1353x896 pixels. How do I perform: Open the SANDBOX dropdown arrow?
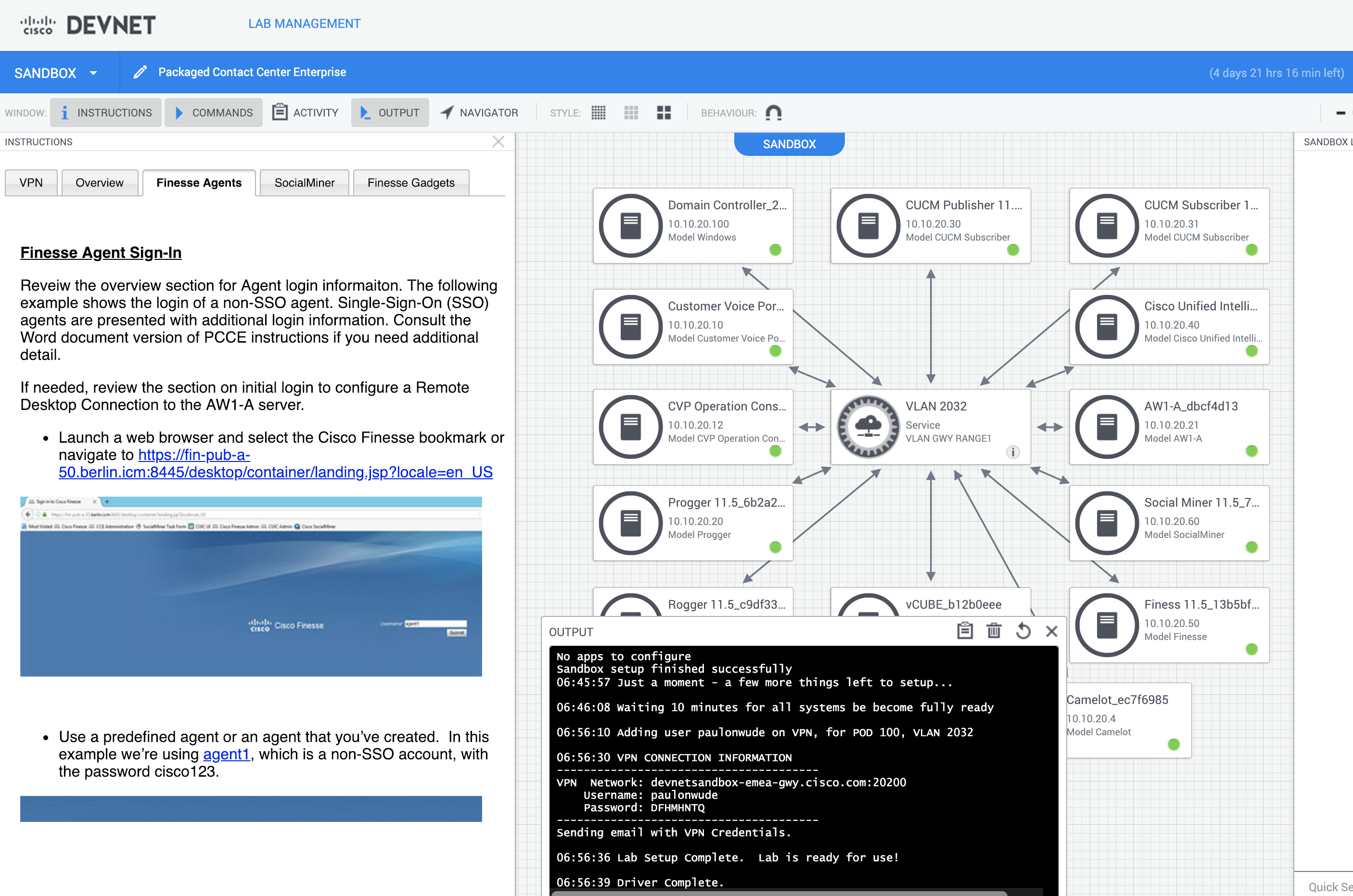(93, 73)
